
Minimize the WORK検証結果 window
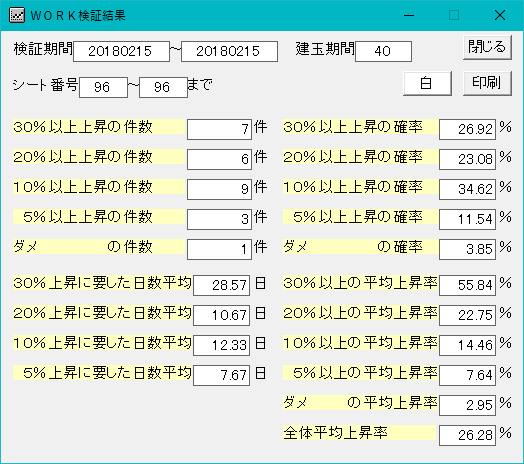coord(409,15)
